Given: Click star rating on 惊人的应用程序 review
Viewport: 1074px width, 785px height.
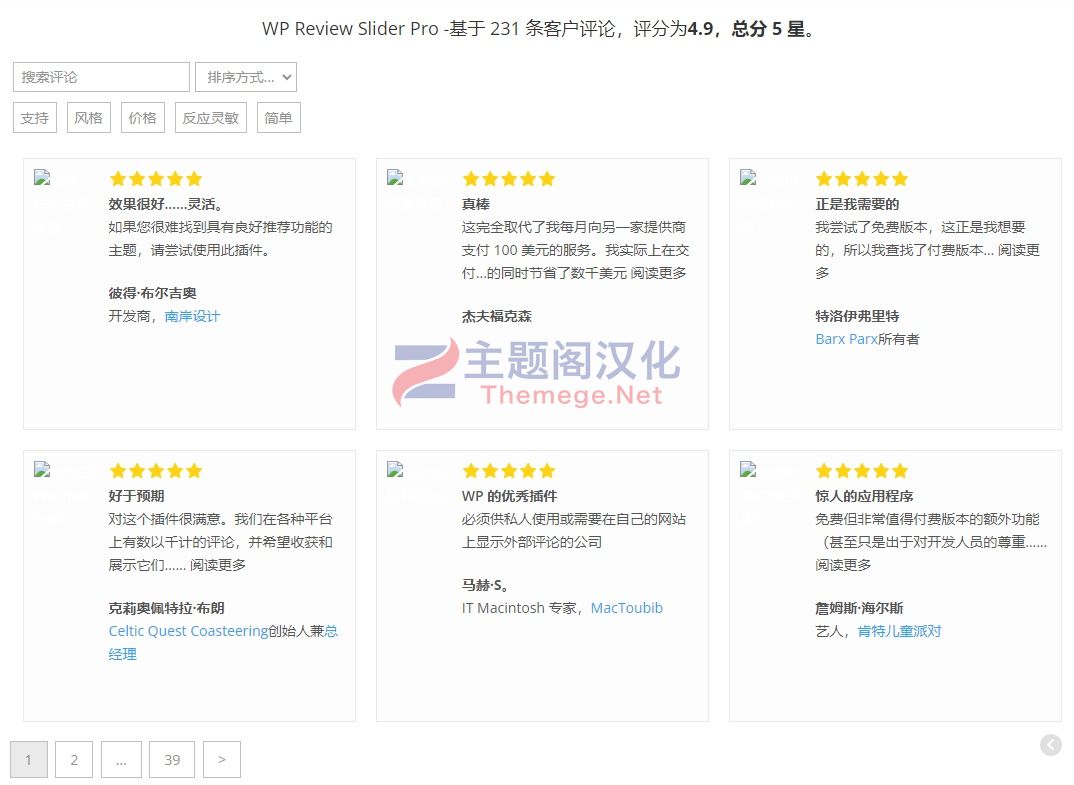Looking at the screenshot, I should tap(862, 471).
